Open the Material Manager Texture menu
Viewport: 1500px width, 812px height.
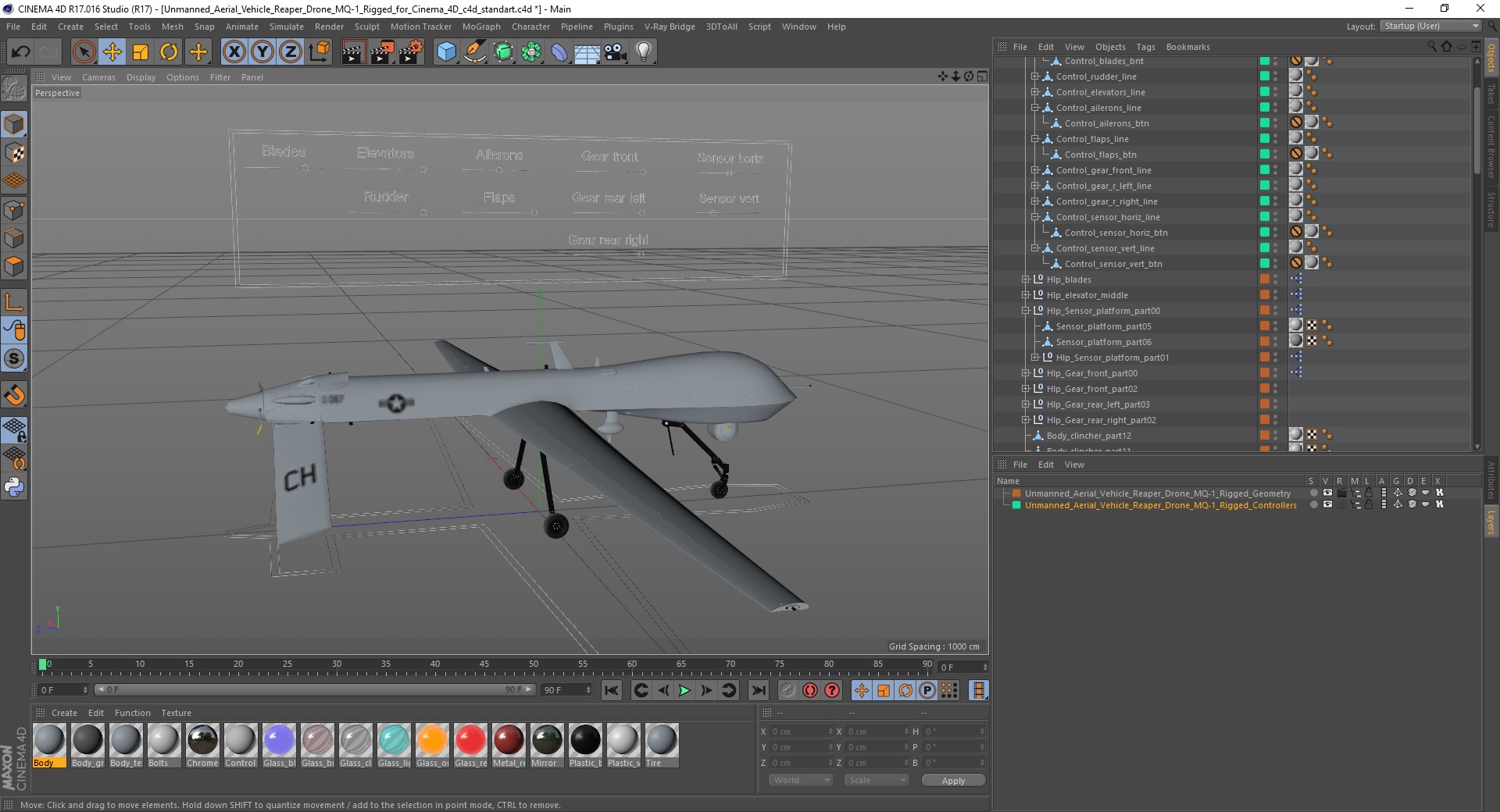click(176, 713)
